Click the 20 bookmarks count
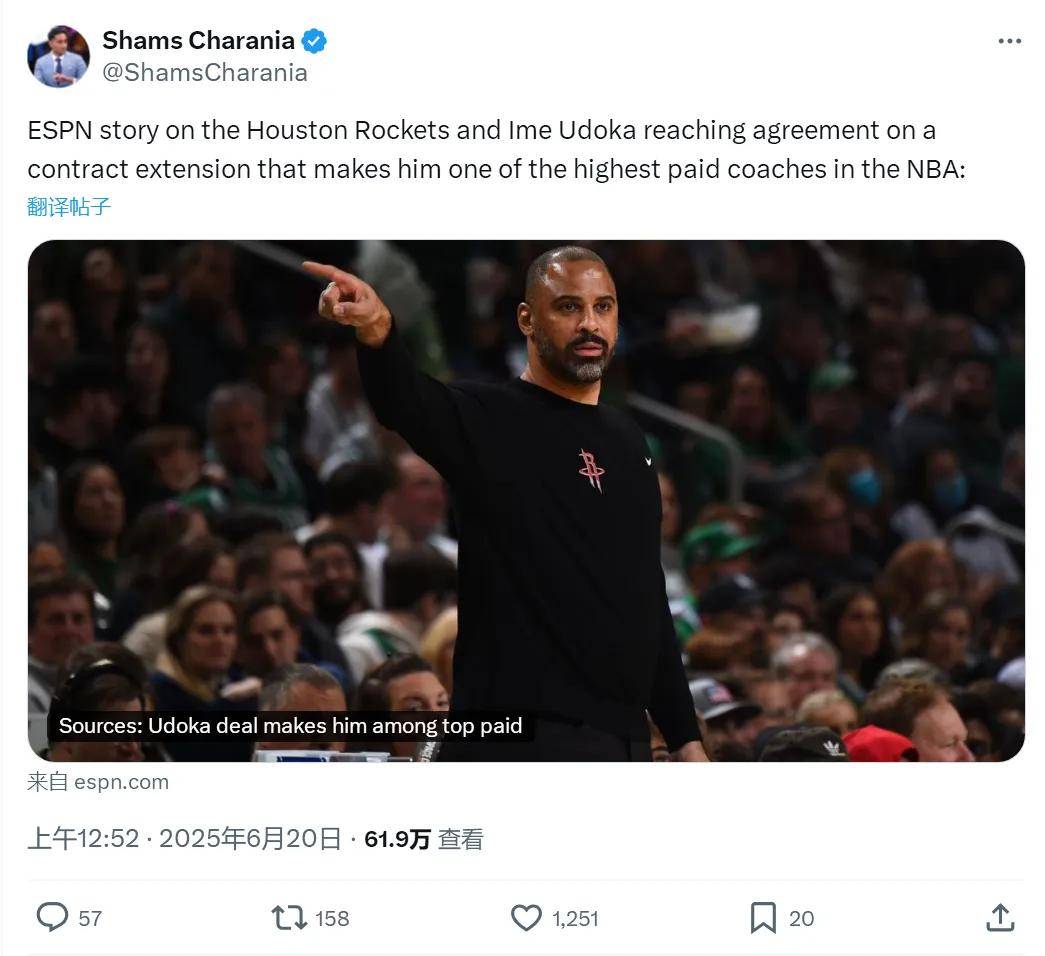This screenshot has width=1045, height=956. pyautogui.click(x=801, y=919)
